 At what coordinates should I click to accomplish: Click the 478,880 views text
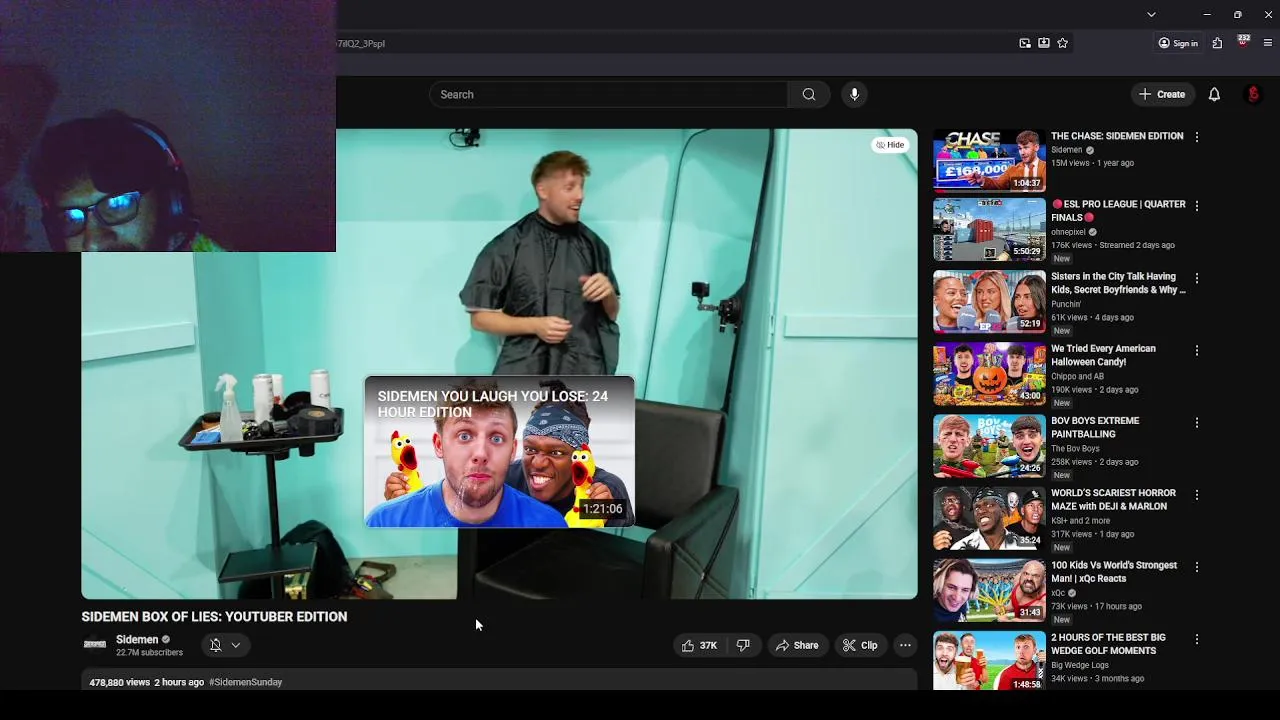119,682
